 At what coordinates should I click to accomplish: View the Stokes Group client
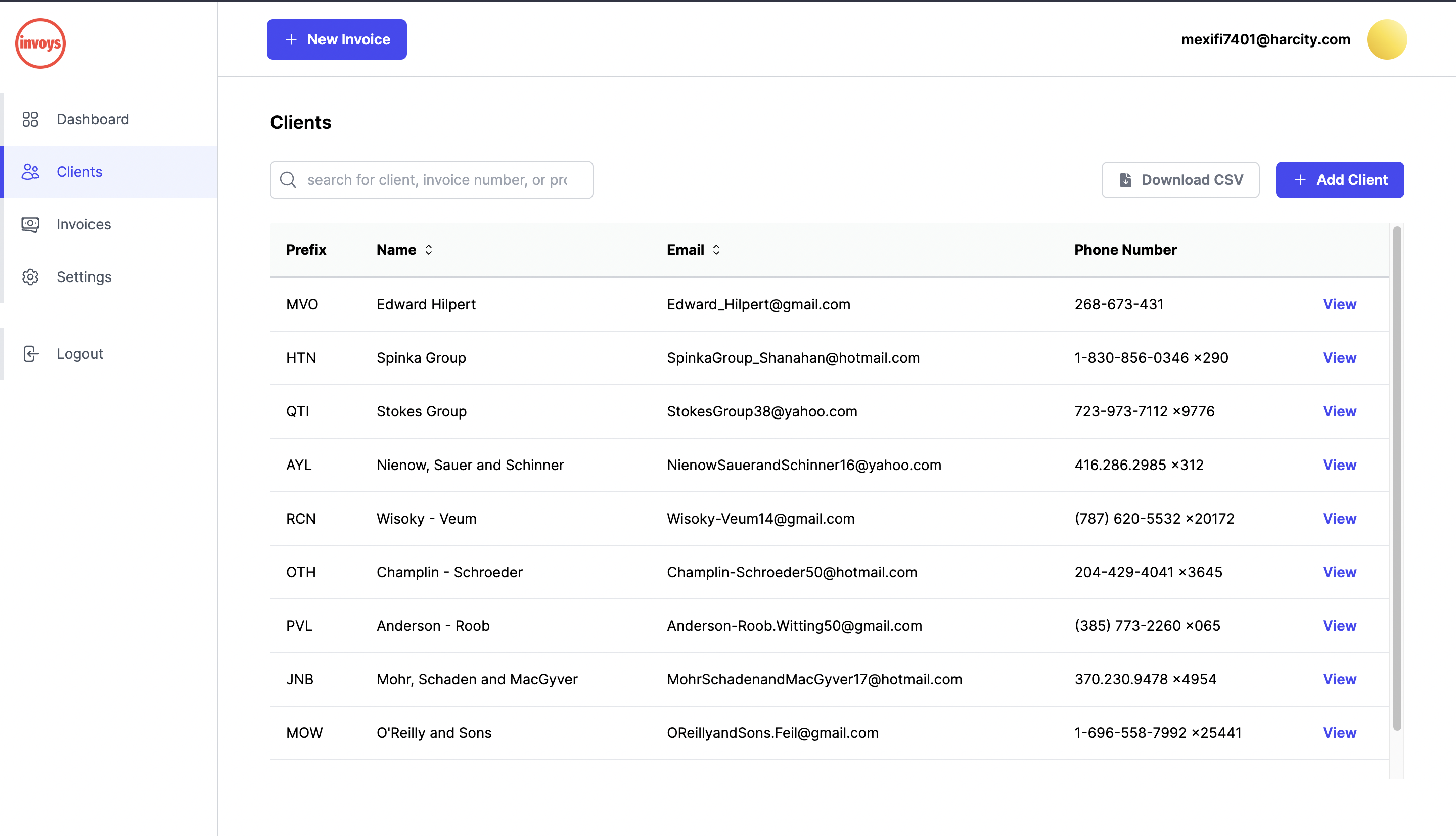[1339, 411]
